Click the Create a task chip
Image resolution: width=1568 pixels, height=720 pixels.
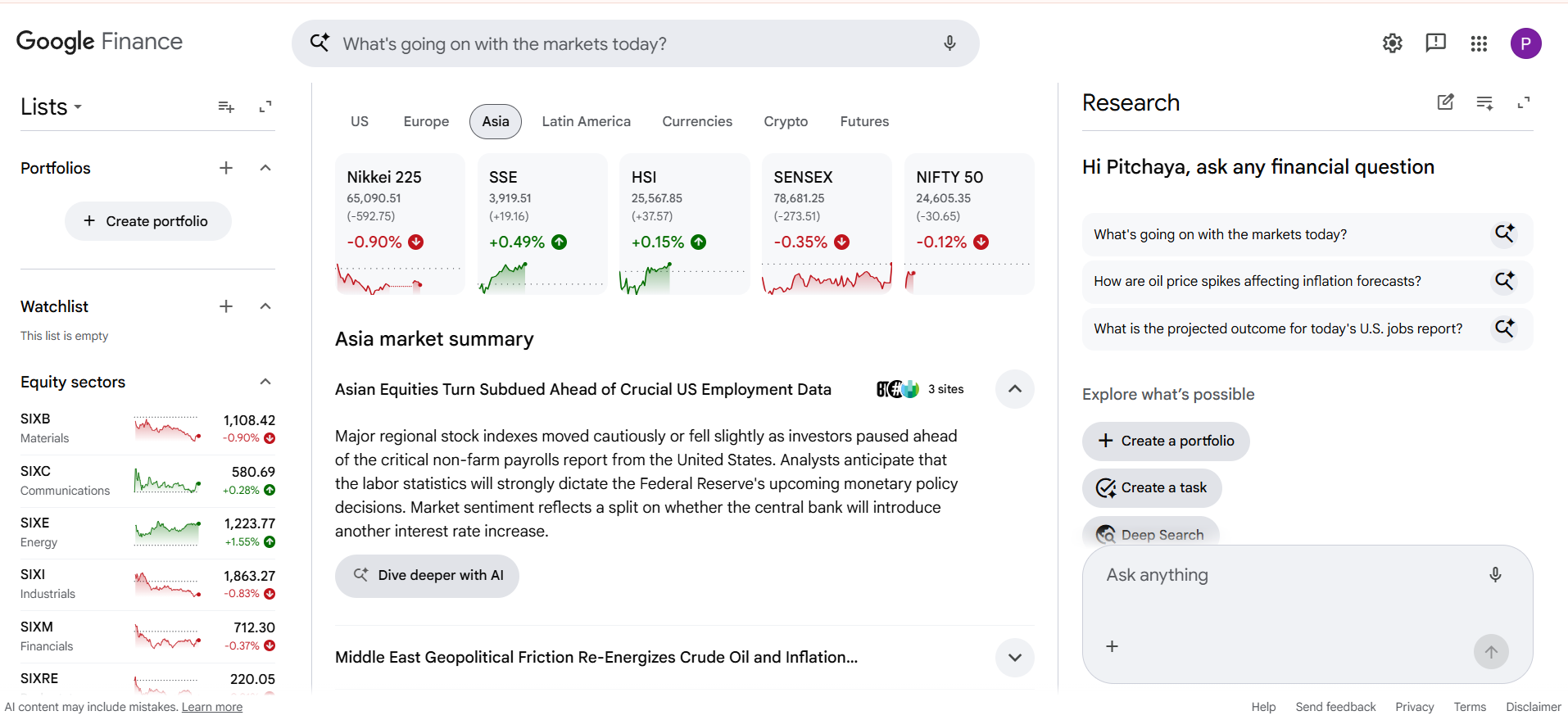click(x=1152, y=488)
